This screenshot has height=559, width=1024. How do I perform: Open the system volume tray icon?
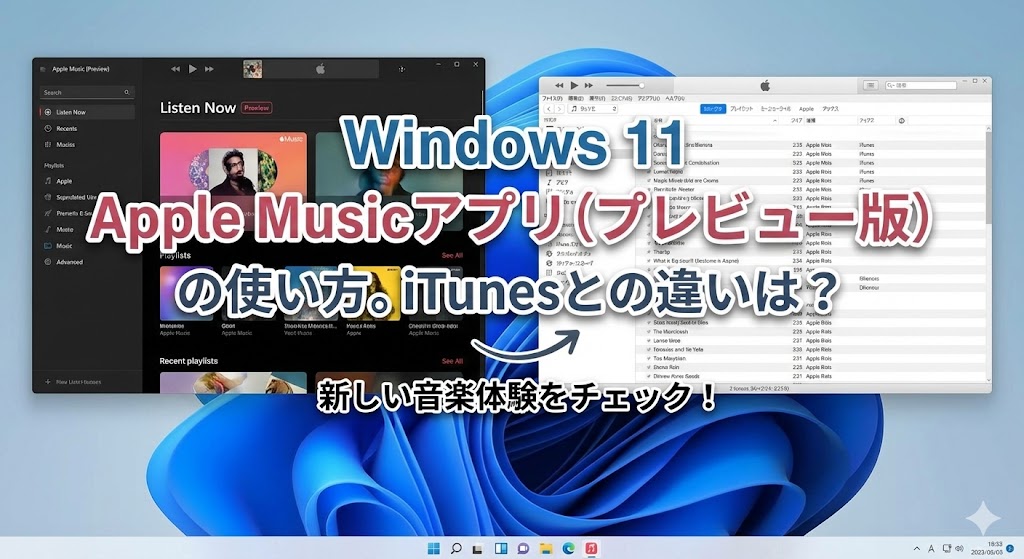click(x=959, y=549)
